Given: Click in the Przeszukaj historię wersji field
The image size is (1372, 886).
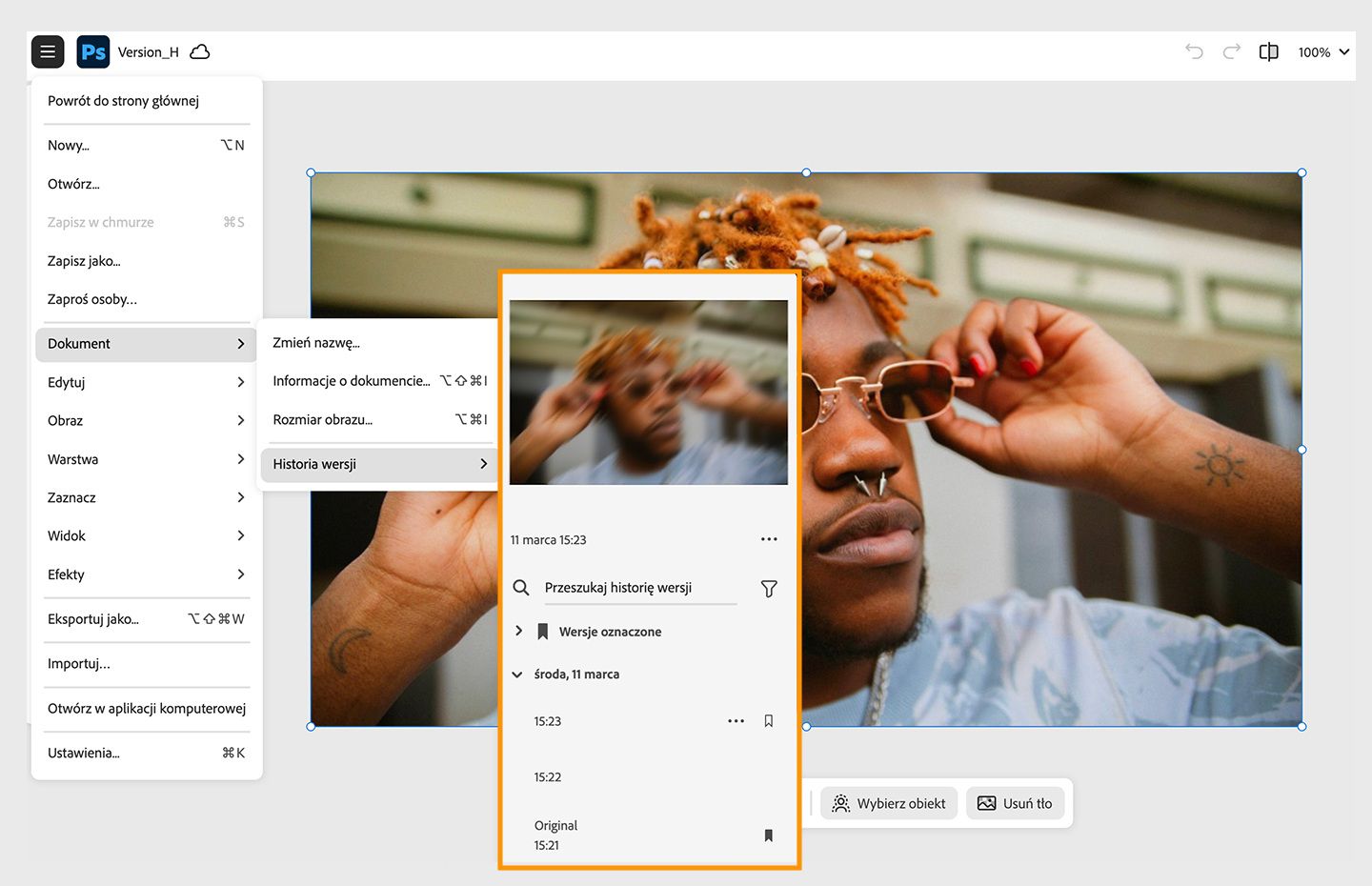Looking at the screenshot, I should tap(640, 588).
